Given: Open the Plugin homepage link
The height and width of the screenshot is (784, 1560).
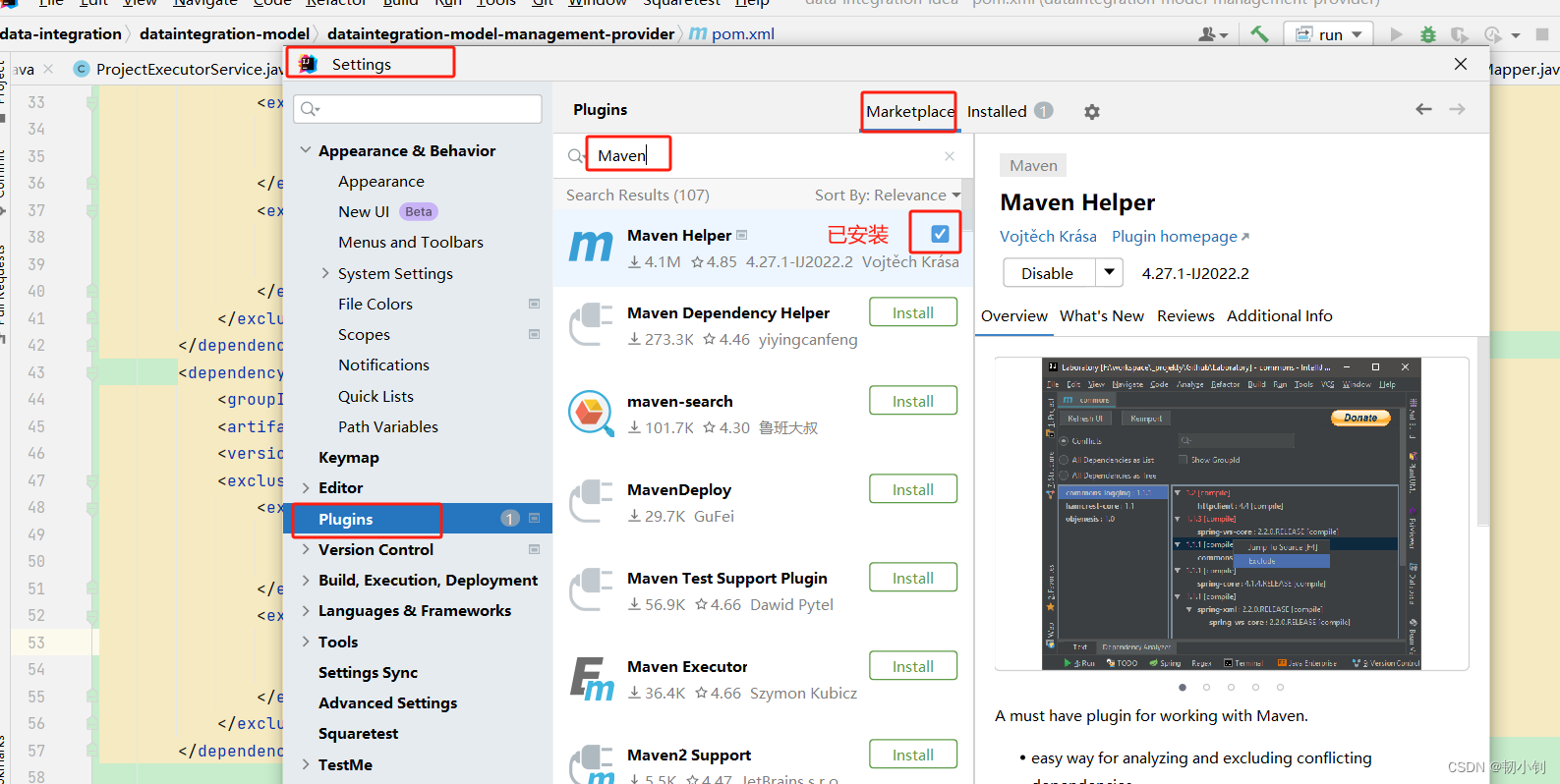Looking at the screenshot, I should coord(1181,236).
